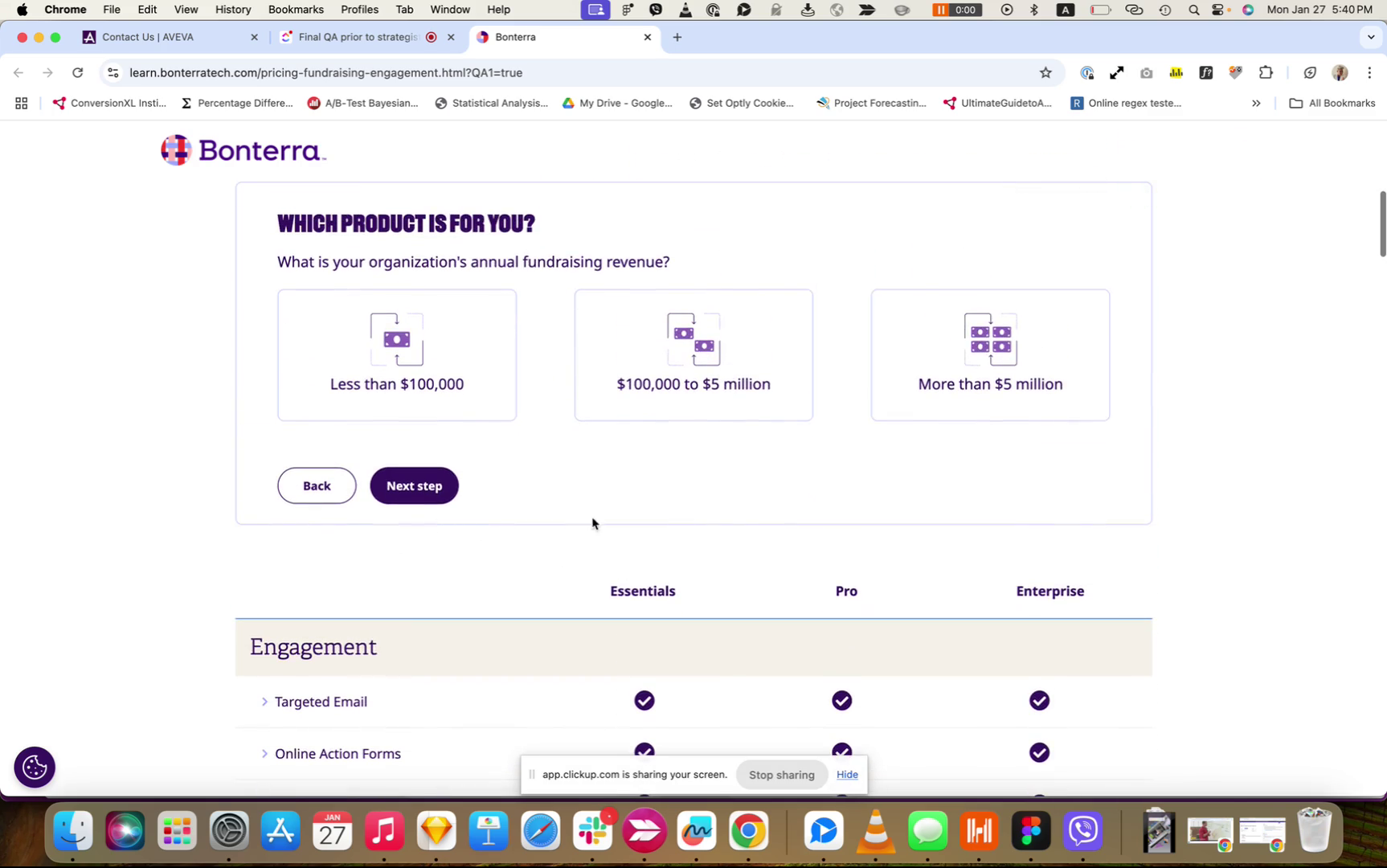Open Figma from the Dock
Viewport: 1387px width, 868px height.
[x=1031, y=831]
